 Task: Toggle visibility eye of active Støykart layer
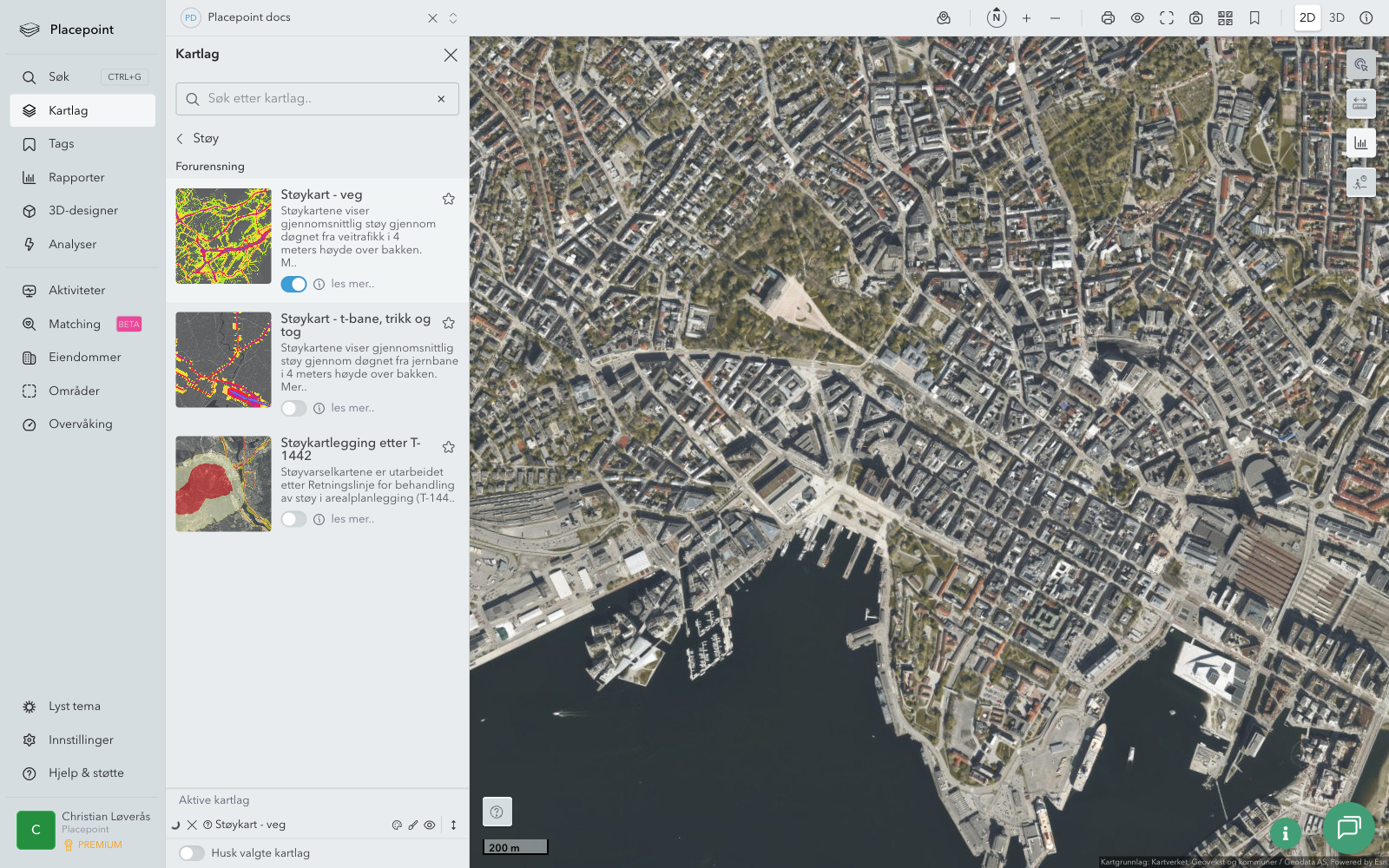click(x=430, y=825)
